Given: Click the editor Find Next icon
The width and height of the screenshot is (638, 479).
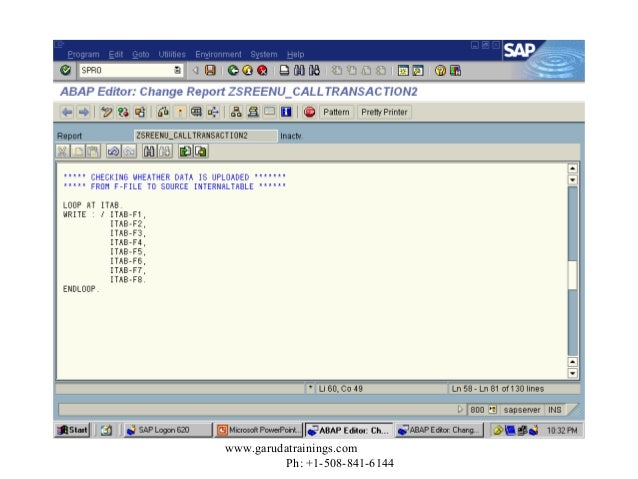Looking at the screenshot, I should pos(165,151).
